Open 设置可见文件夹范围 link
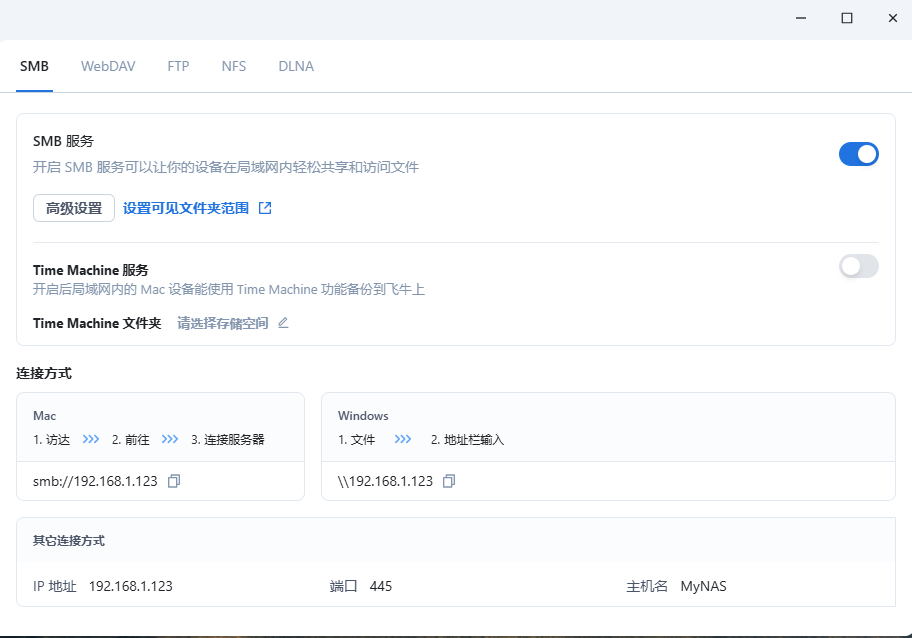912x638 pixels. tap(186, 208)
